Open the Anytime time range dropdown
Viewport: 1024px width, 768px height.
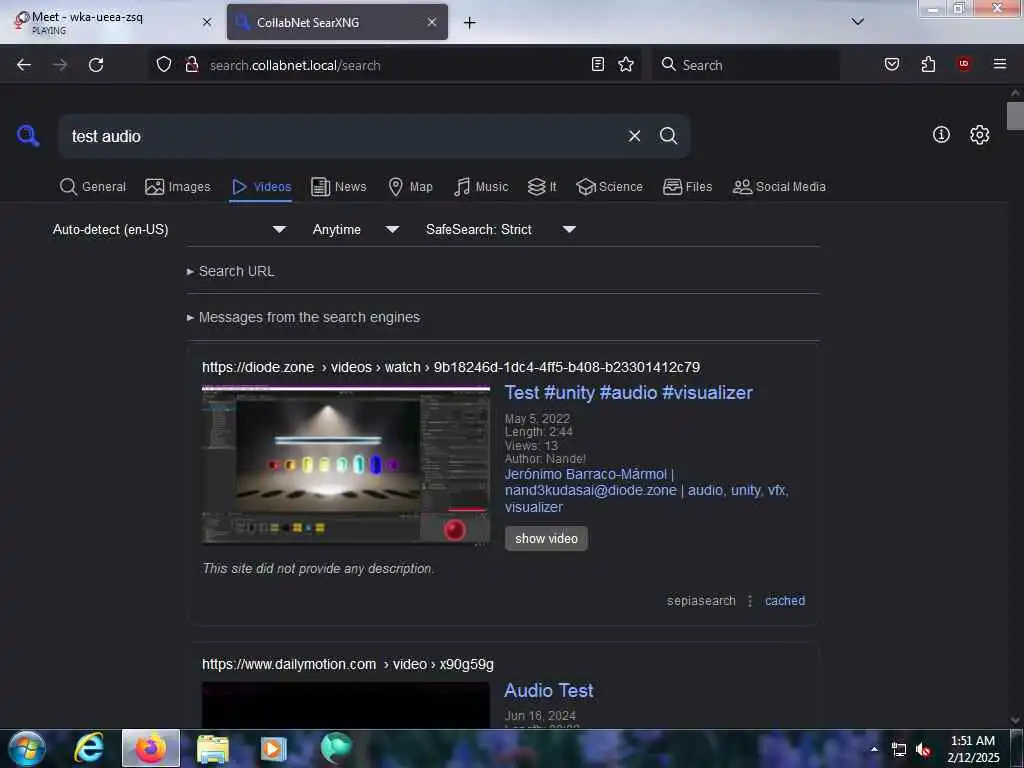tap(356, 229)
